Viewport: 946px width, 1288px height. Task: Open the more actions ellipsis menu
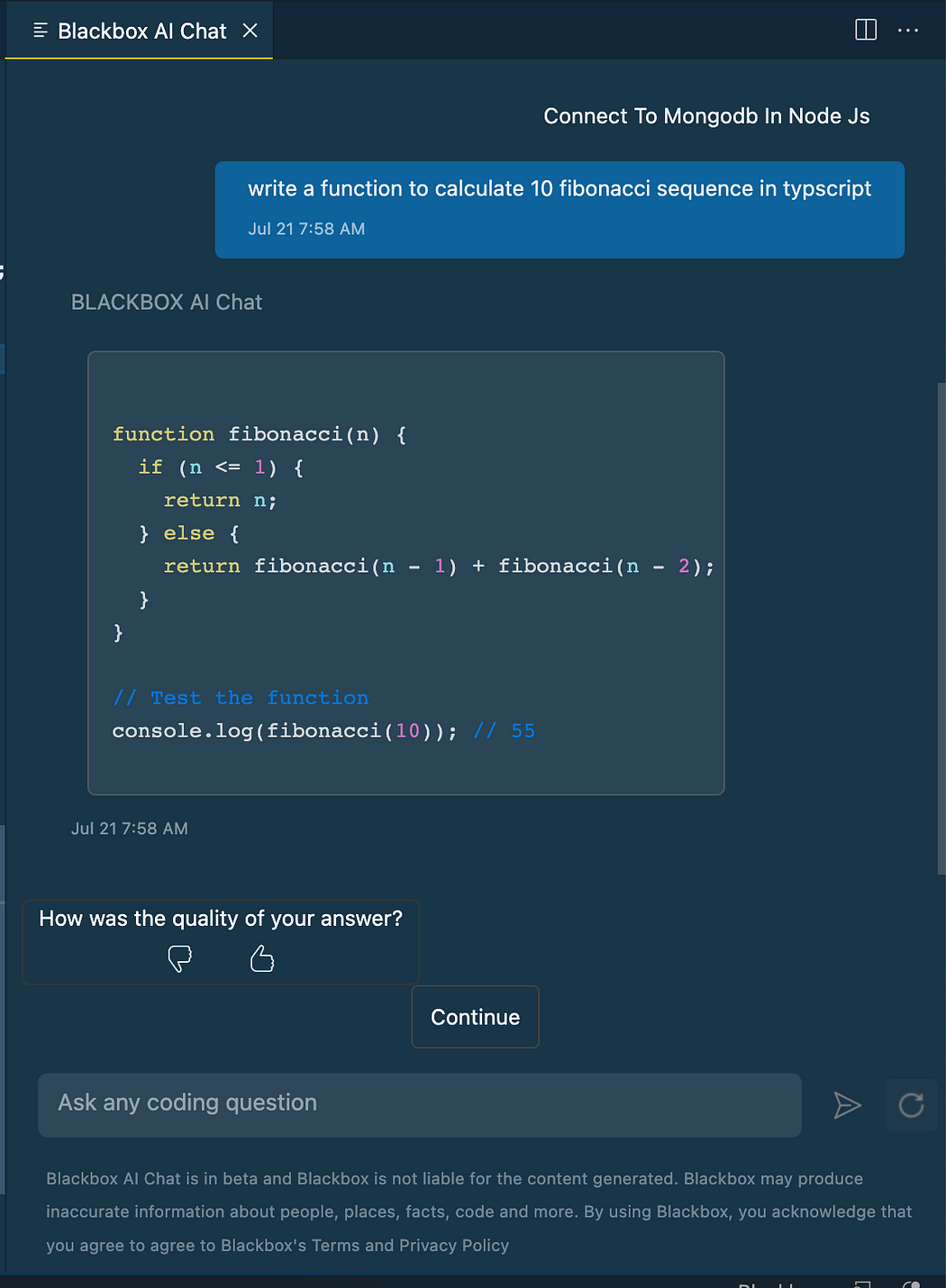908,30
